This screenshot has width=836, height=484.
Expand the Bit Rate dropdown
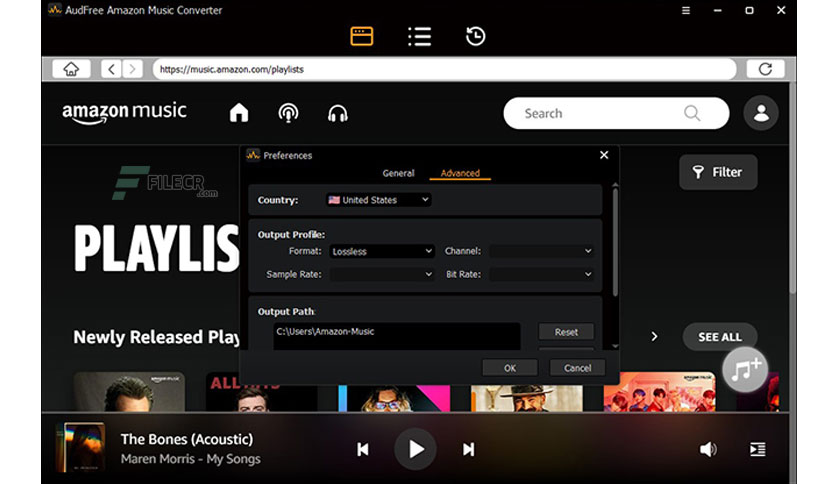(x=542, y=274)
